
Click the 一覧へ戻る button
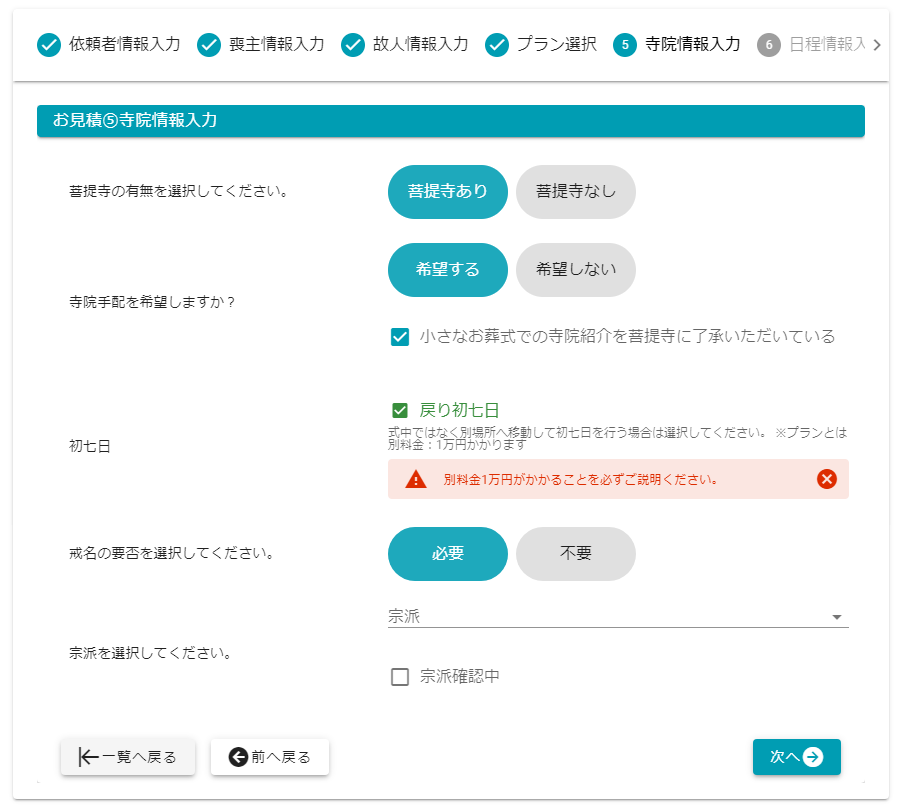128,757
